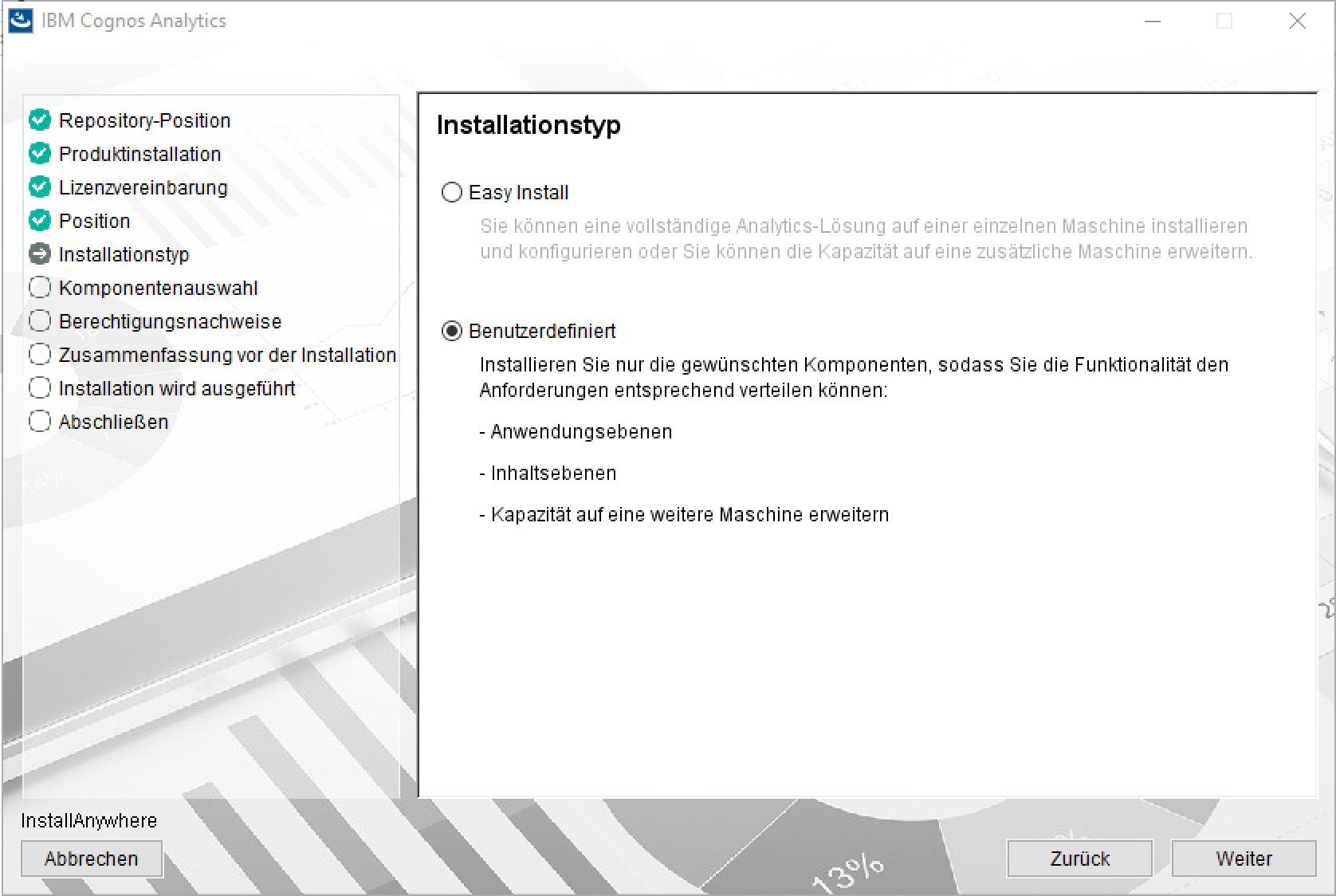Click the green checkmark beside Position
This screenshot has height=896, width=1336.
coord(40,221)
